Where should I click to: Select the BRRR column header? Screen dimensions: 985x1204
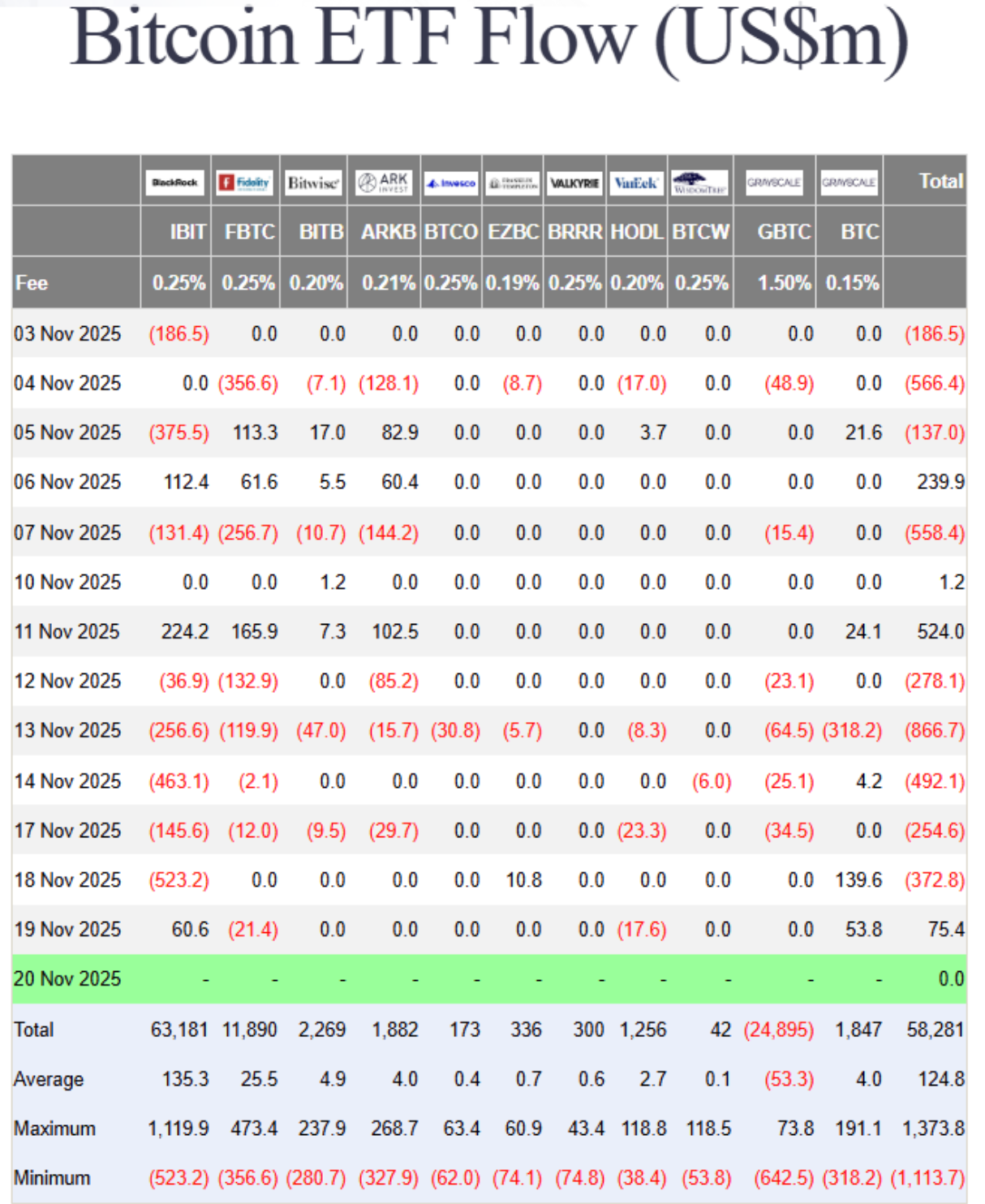[x=575, y=232]
